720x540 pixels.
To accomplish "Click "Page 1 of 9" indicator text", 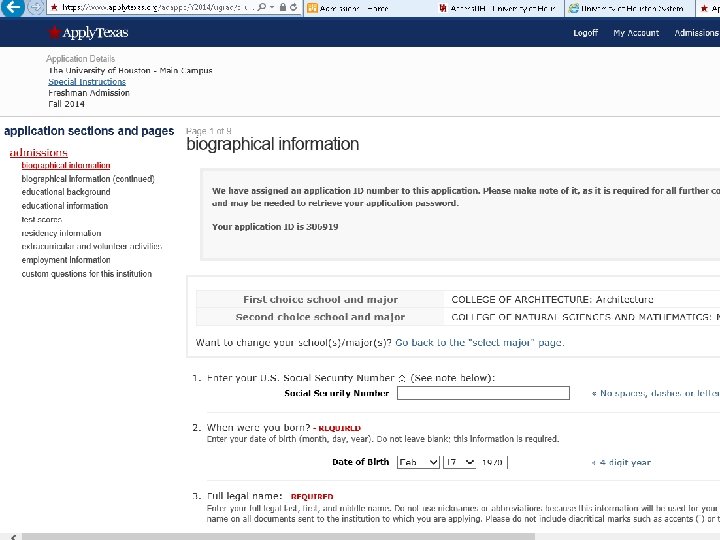I will click(x=208, y=131).
